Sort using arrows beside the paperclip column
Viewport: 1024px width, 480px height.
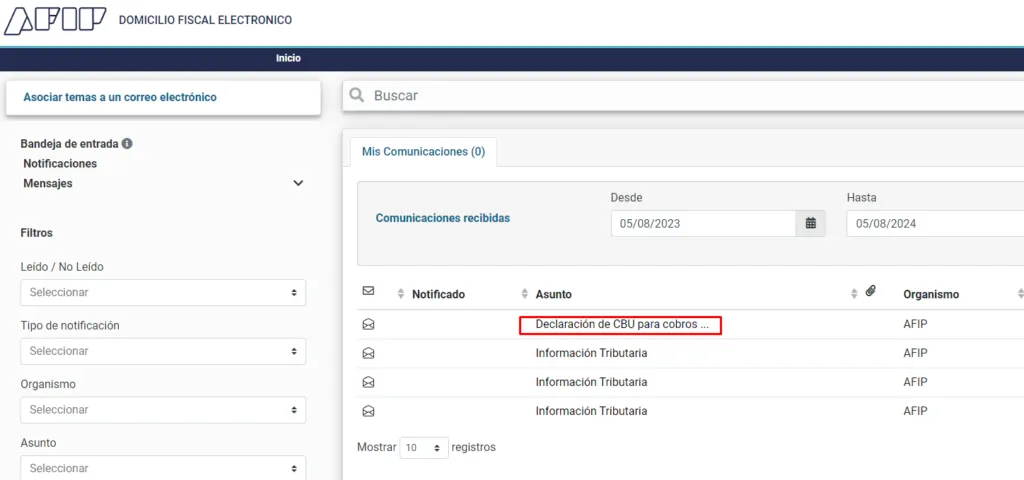click(854, 295)
